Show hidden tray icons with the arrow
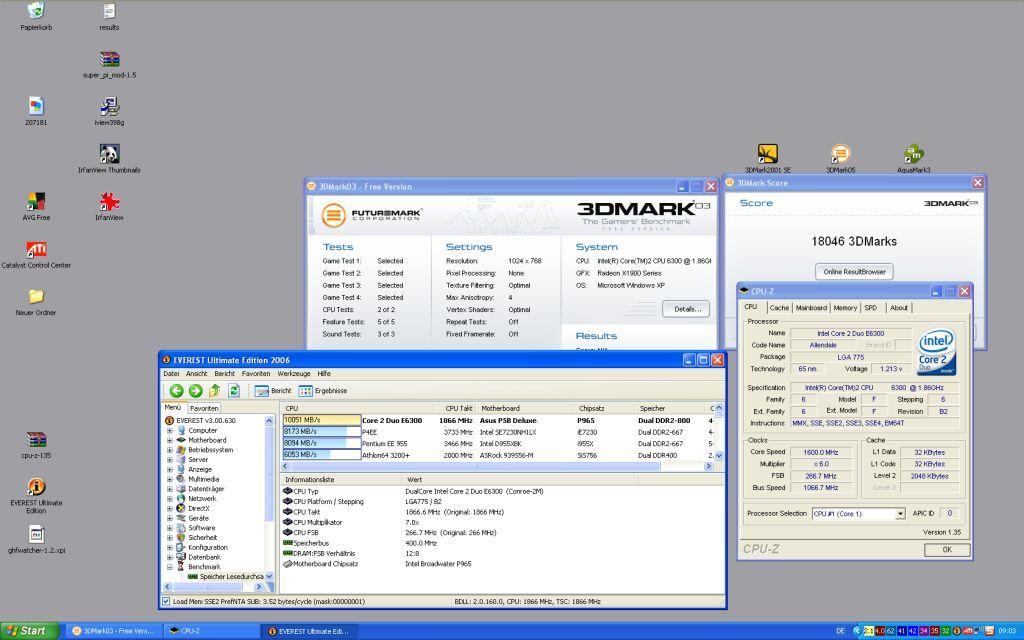The width and height of the screenshot is (1024, 640). [857, 631]
